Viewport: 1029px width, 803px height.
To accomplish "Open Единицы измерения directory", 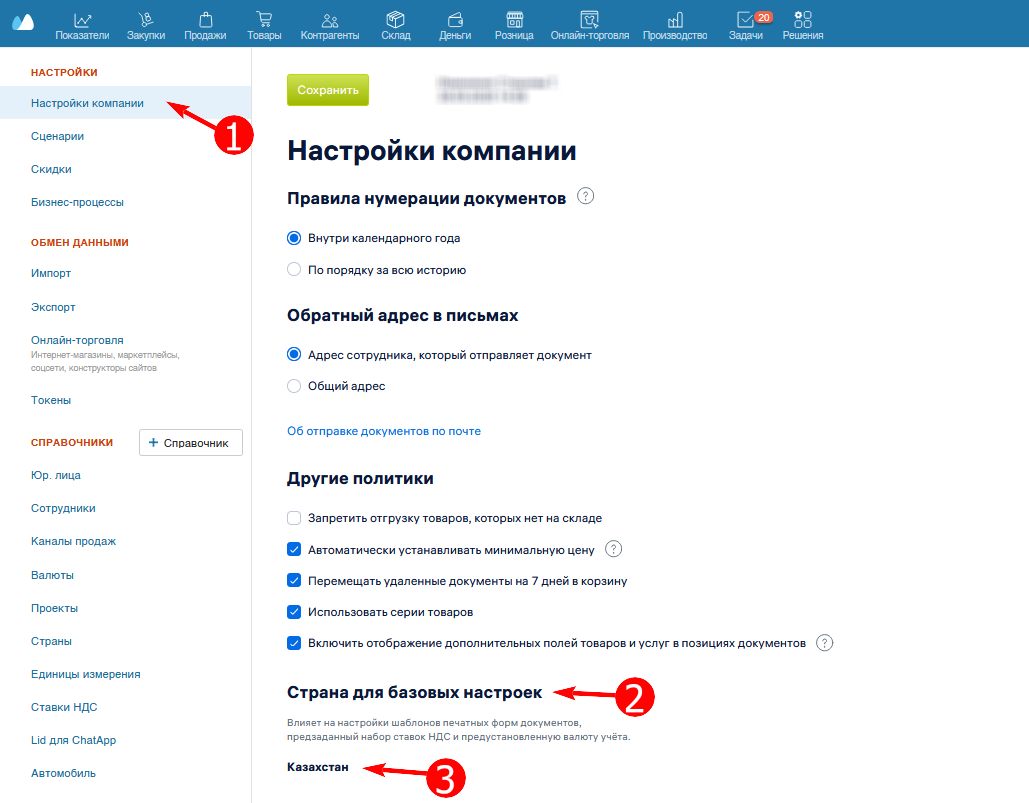I will (85, 674).
